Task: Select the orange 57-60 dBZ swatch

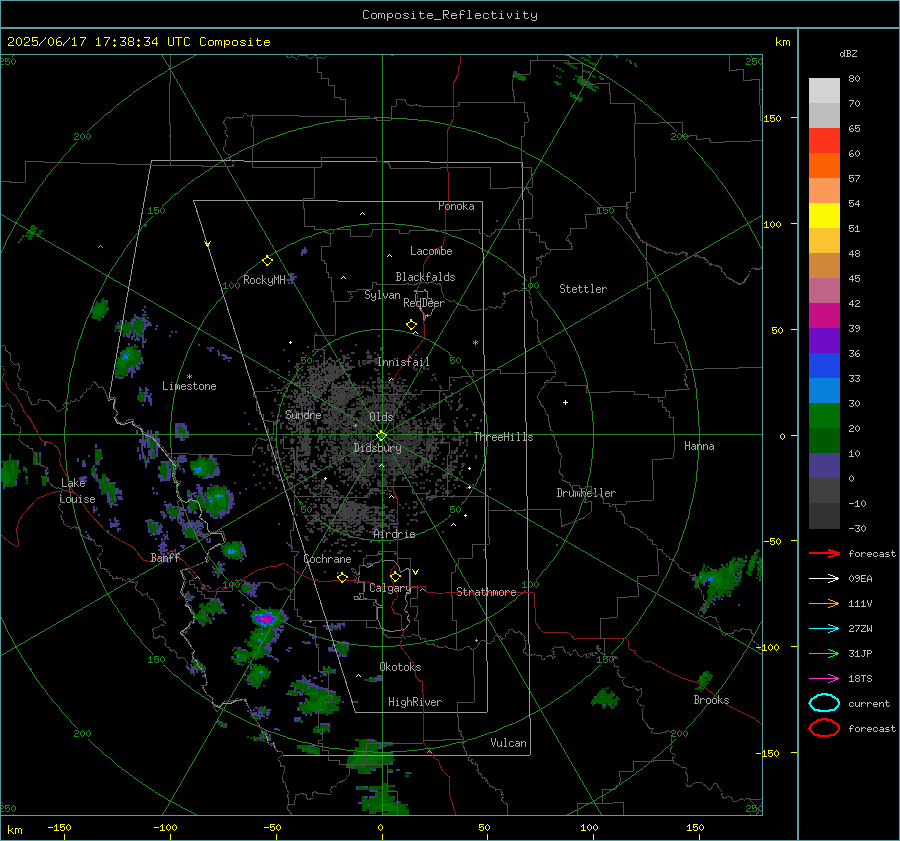Action: pos(824,166)
